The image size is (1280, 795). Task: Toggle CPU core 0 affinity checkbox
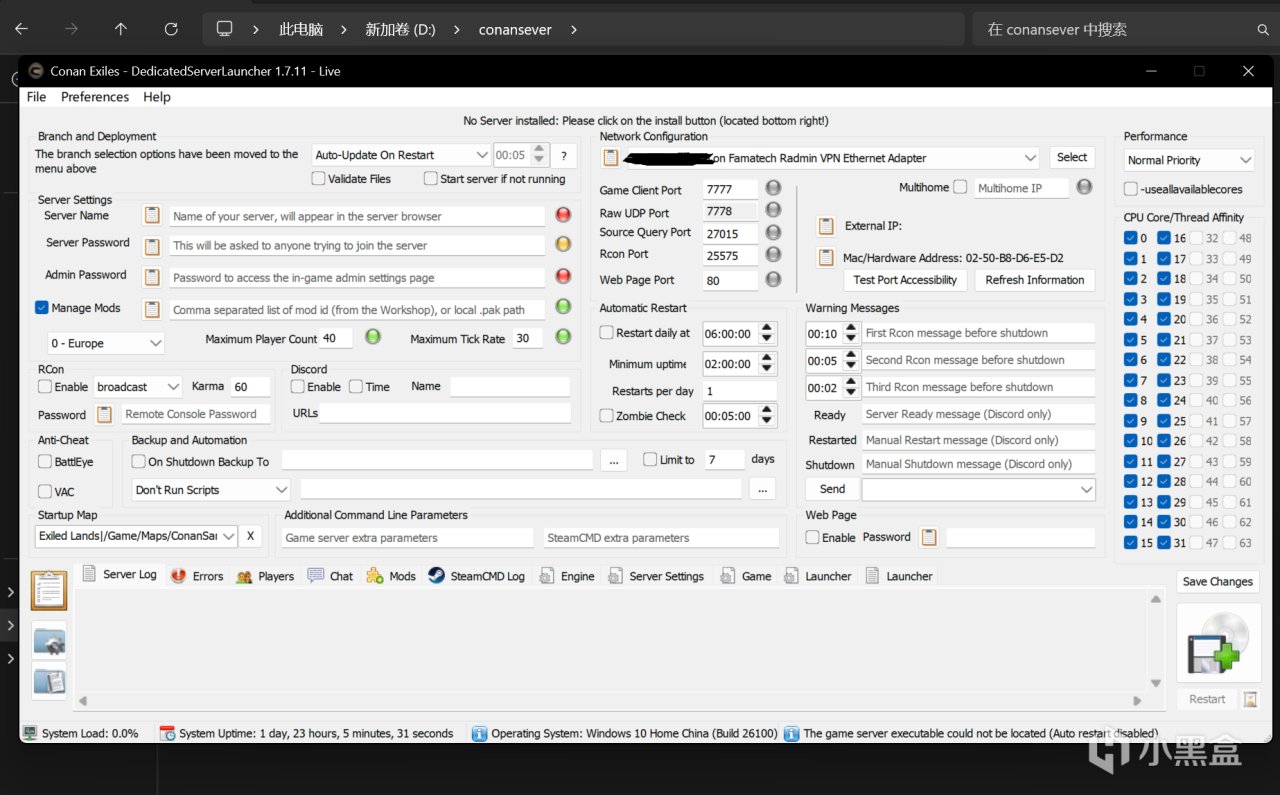1130,238
